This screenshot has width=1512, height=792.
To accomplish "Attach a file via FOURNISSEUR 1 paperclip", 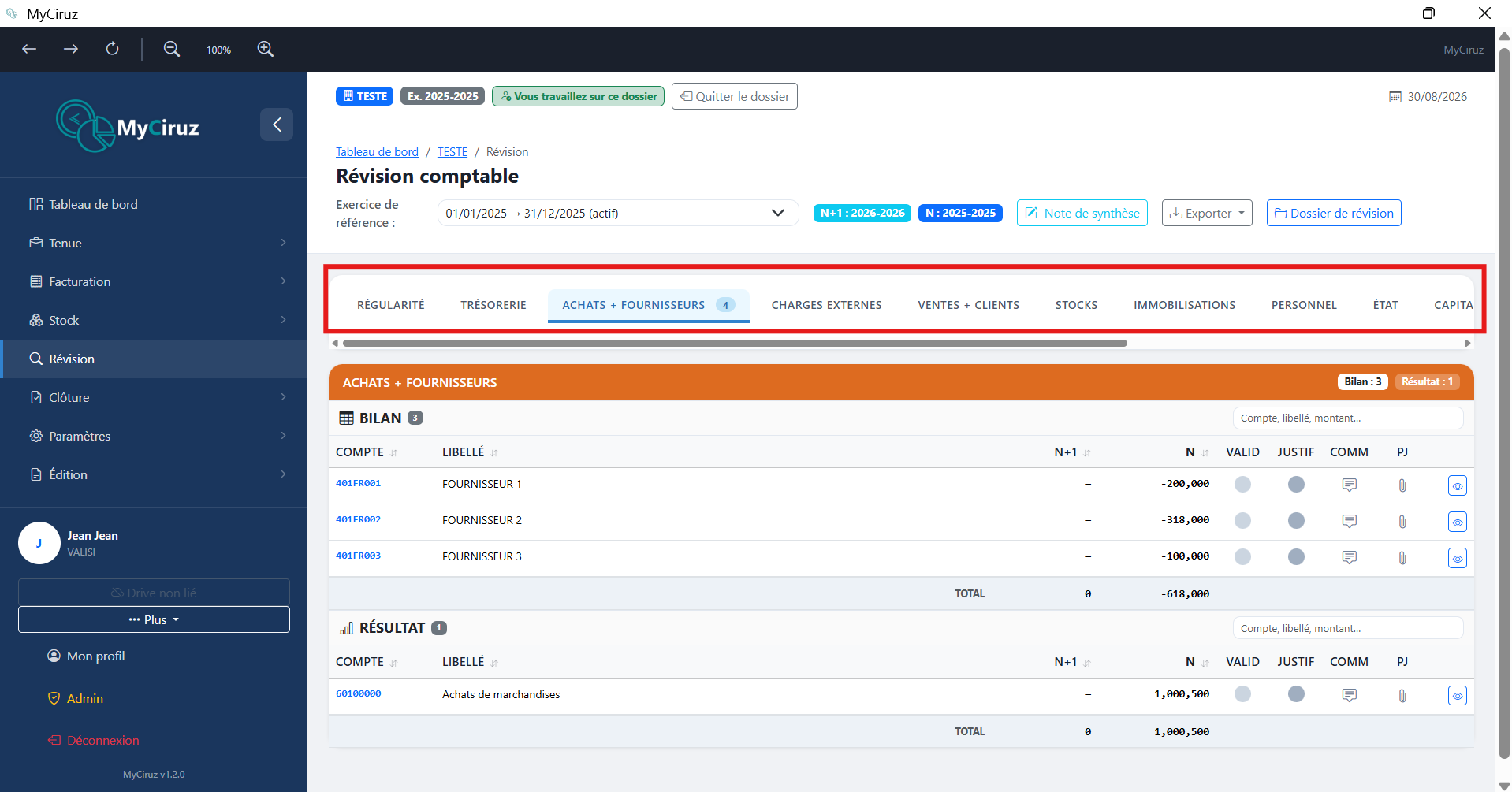I will [x=1402, y=485].
